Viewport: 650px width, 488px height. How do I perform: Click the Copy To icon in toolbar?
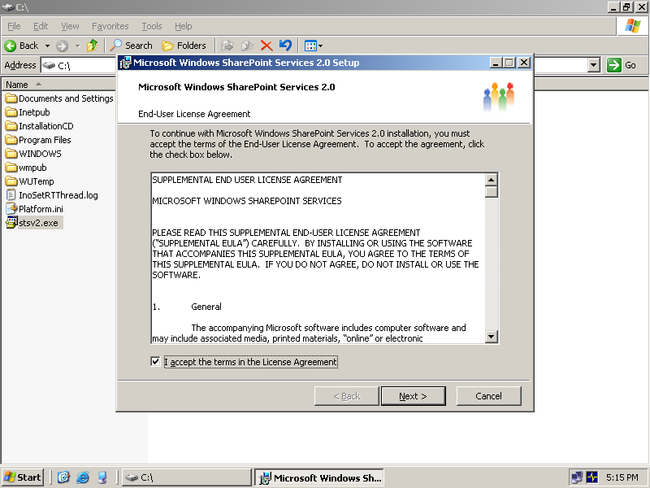click(x=247, y=46)
